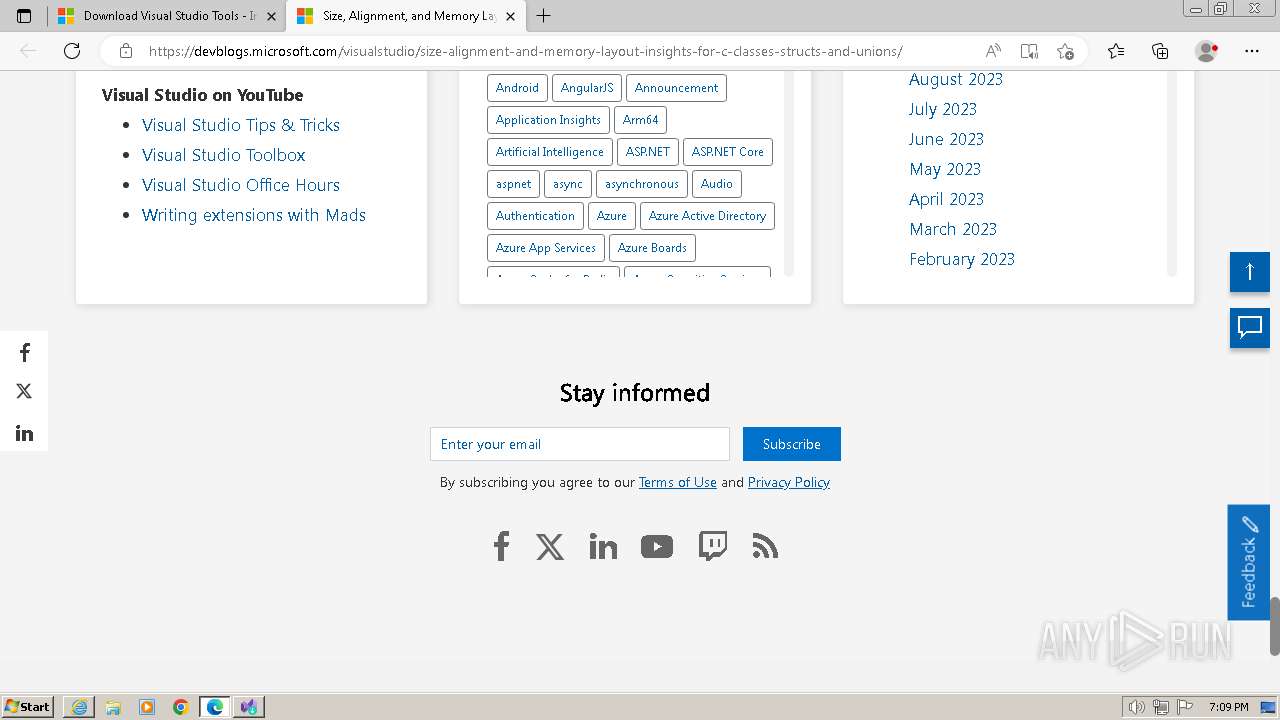This screenshot has width=1280, height=720.
Task: Switch to Download Visual Studio Tools tab
Action: pos(166,16)
